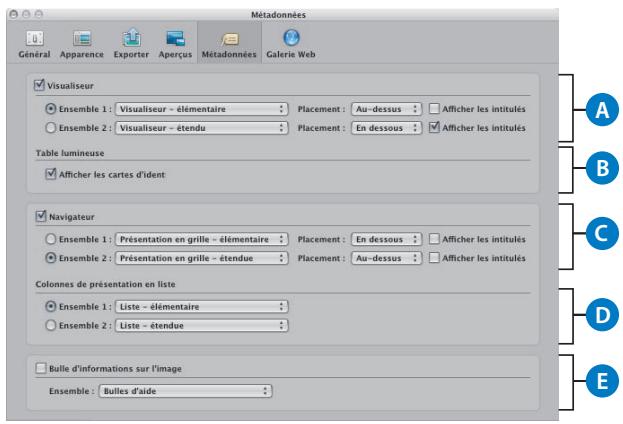The height and width of the screenshot is (424, 623).
Task: Click the Métadonnées tab label
Action: [229, 54]
